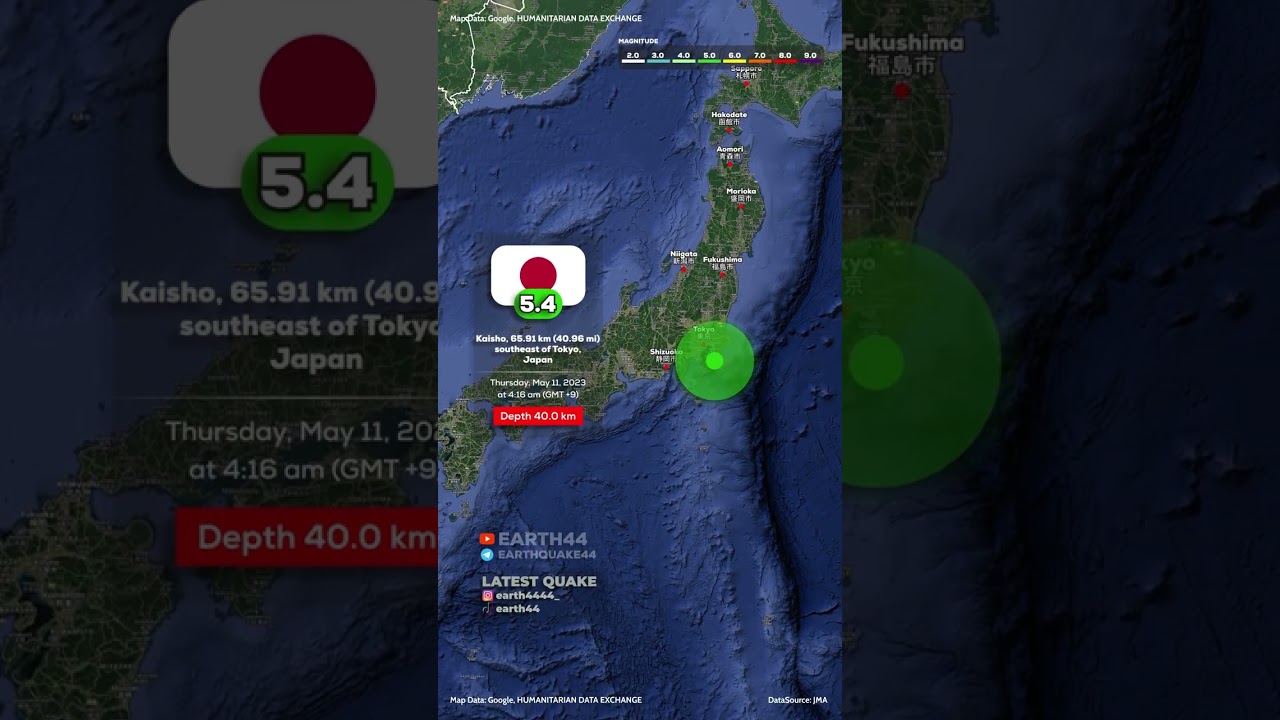Screen dimensions: 1280x720
Task: Select the 5.0 green magnitude legend swatch
Action: pos(709,61)
